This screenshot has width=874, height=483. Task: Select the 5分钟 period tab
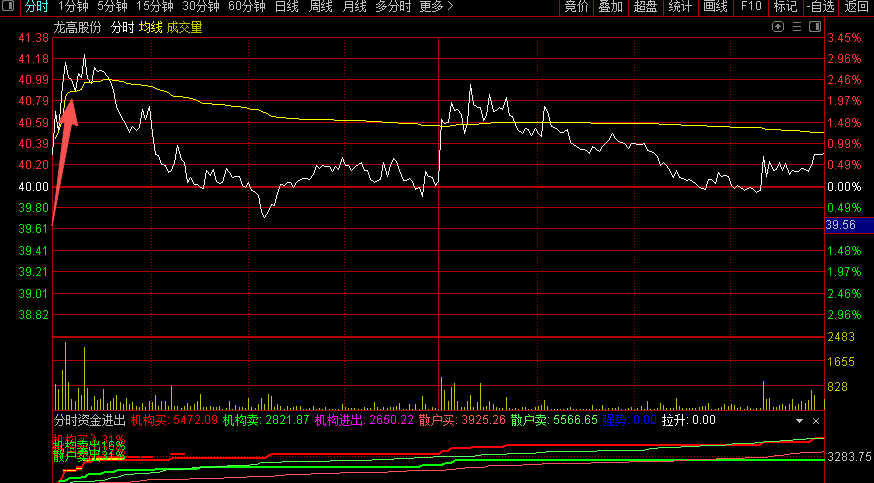pos(112,7)
